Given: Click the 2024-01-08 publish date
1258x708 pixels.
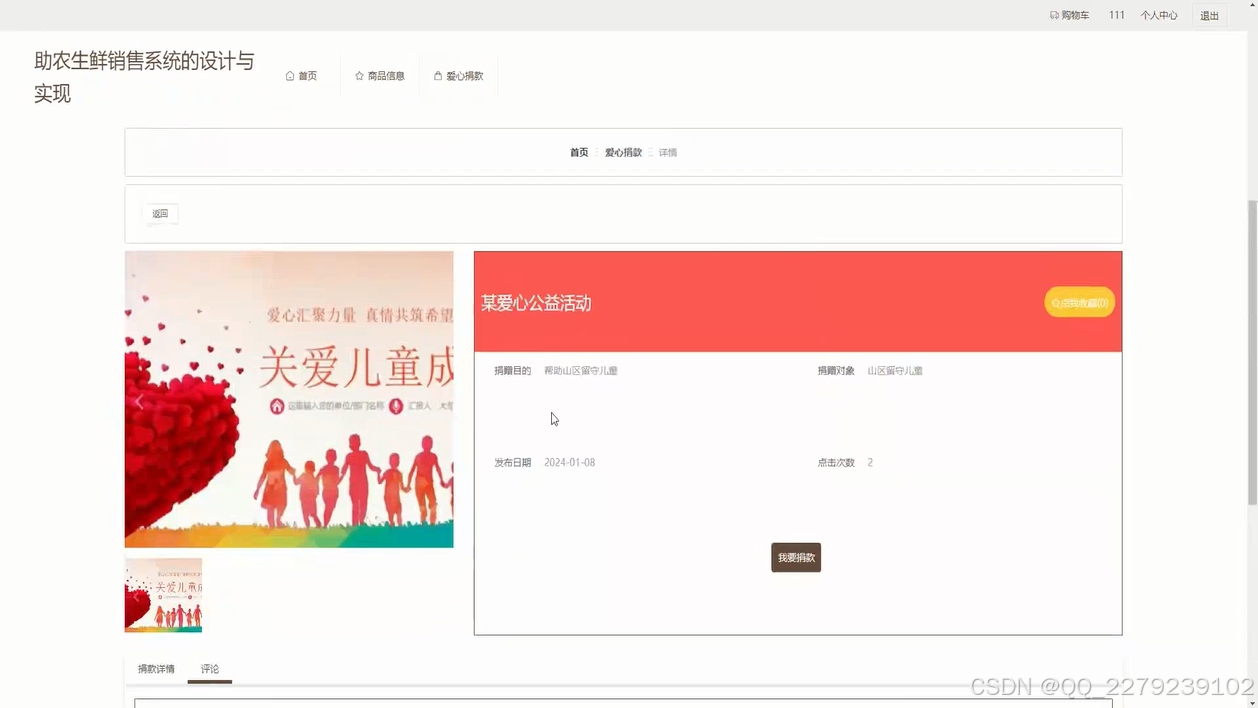Looking at the screenshot, I should 569,463.
